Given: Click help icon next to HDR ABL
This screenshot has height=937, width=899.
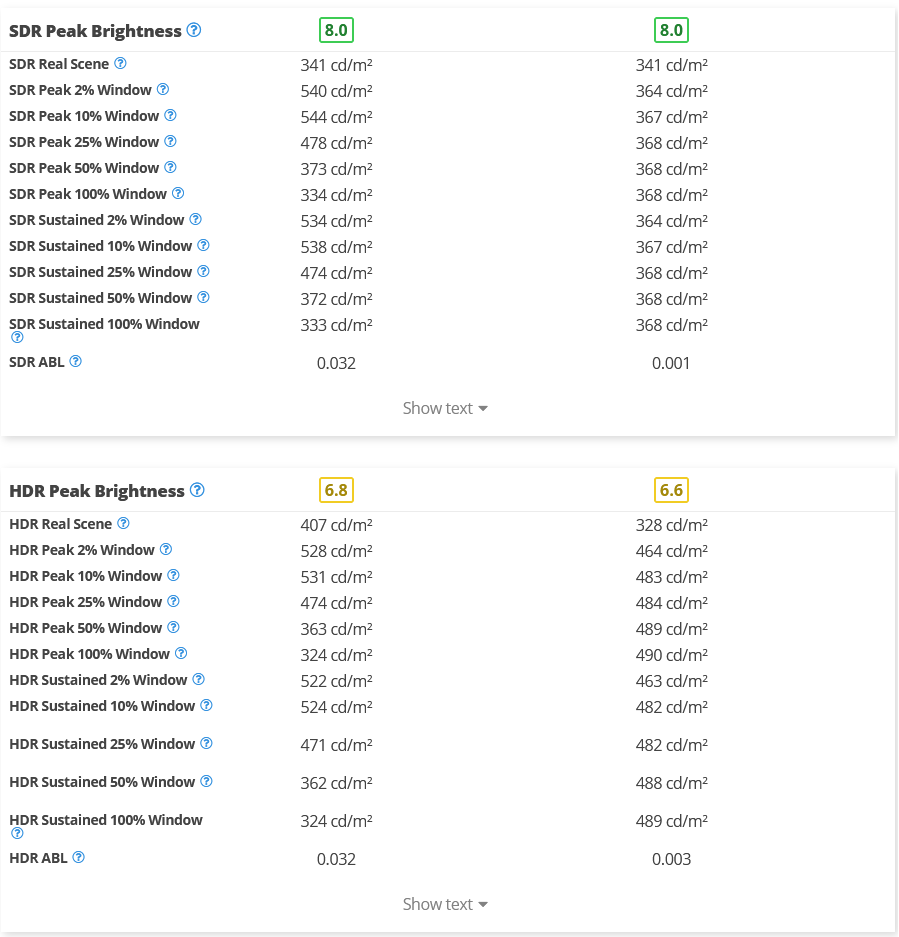Looking at the screenshot, I should click(78, 857).
